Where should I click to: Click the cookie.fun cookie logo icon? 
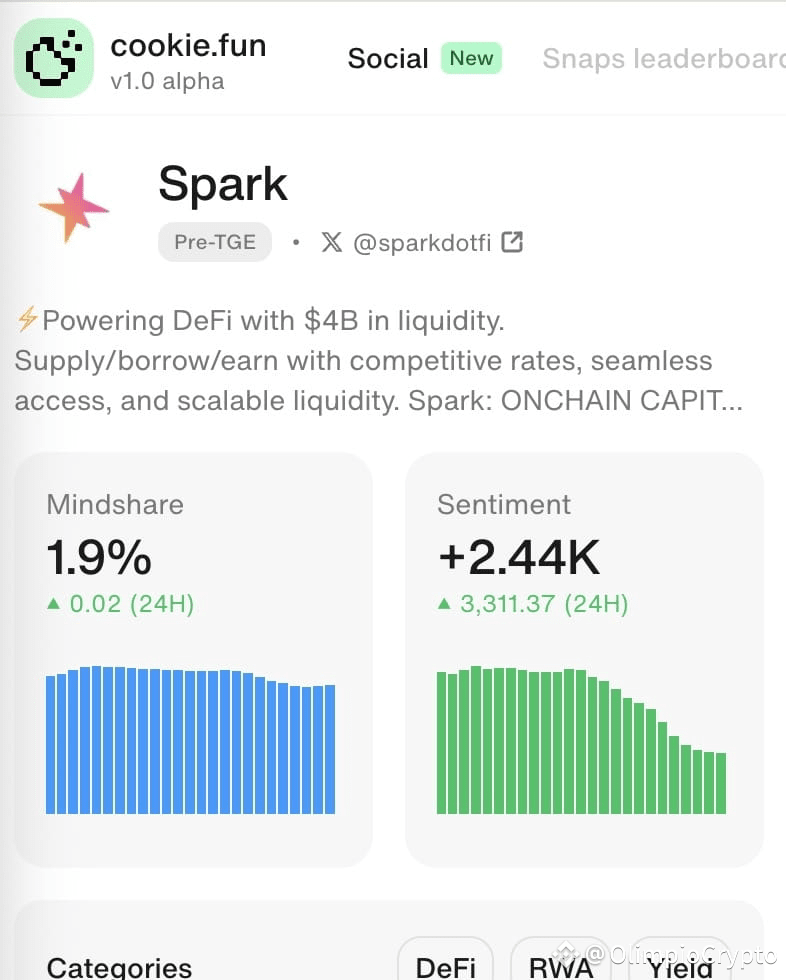tap(54, 58)
